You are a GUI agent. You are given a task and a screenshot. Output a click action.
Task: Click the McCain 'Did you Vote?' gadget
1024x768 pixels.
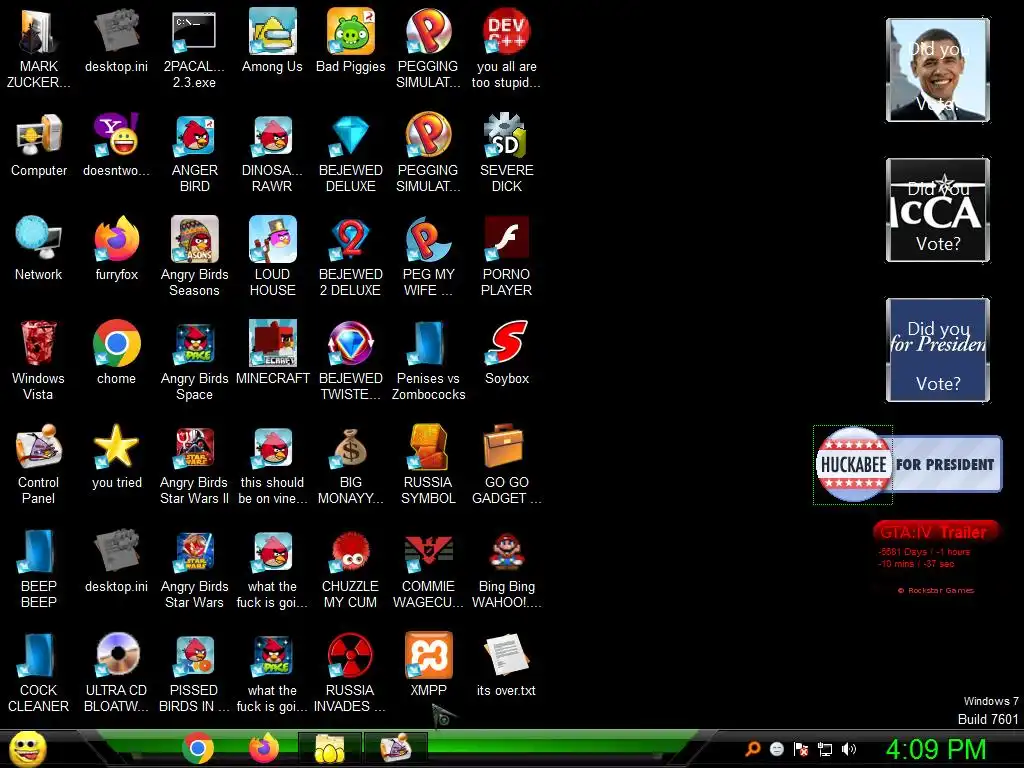pos(938,210)
